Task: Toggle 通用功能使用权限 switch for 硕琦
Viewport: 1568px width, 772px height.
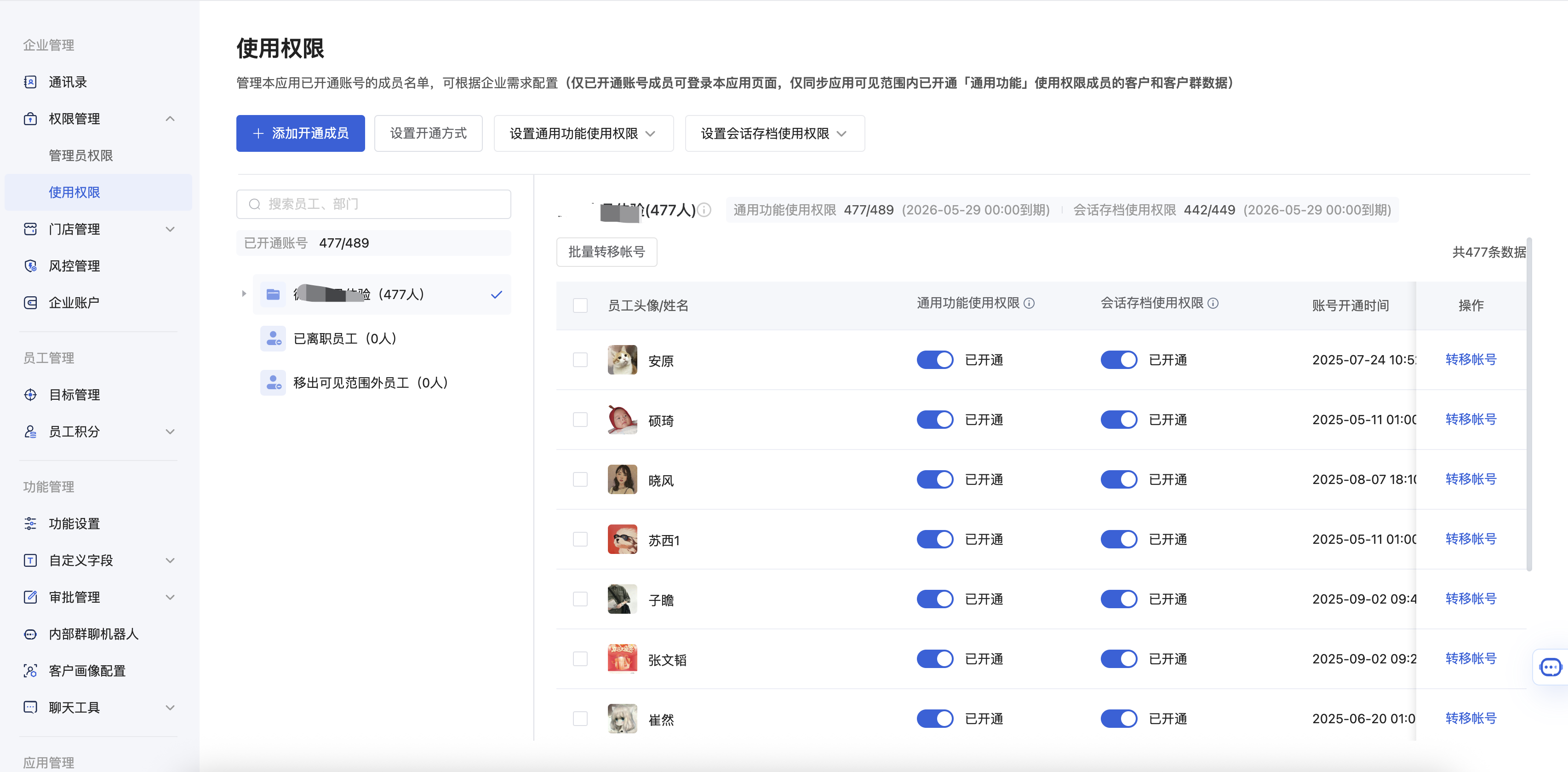Action: pos(934,420)
